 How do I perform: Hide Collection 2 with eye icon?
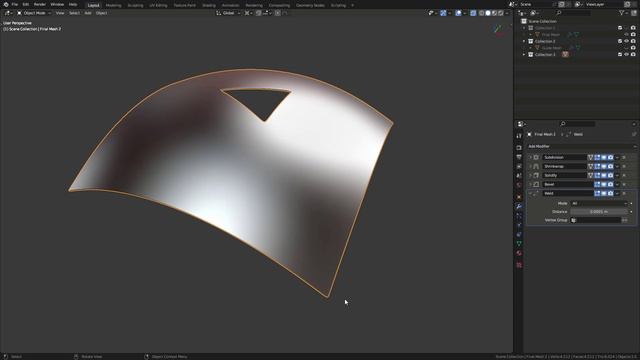click(x=627, y=41)
